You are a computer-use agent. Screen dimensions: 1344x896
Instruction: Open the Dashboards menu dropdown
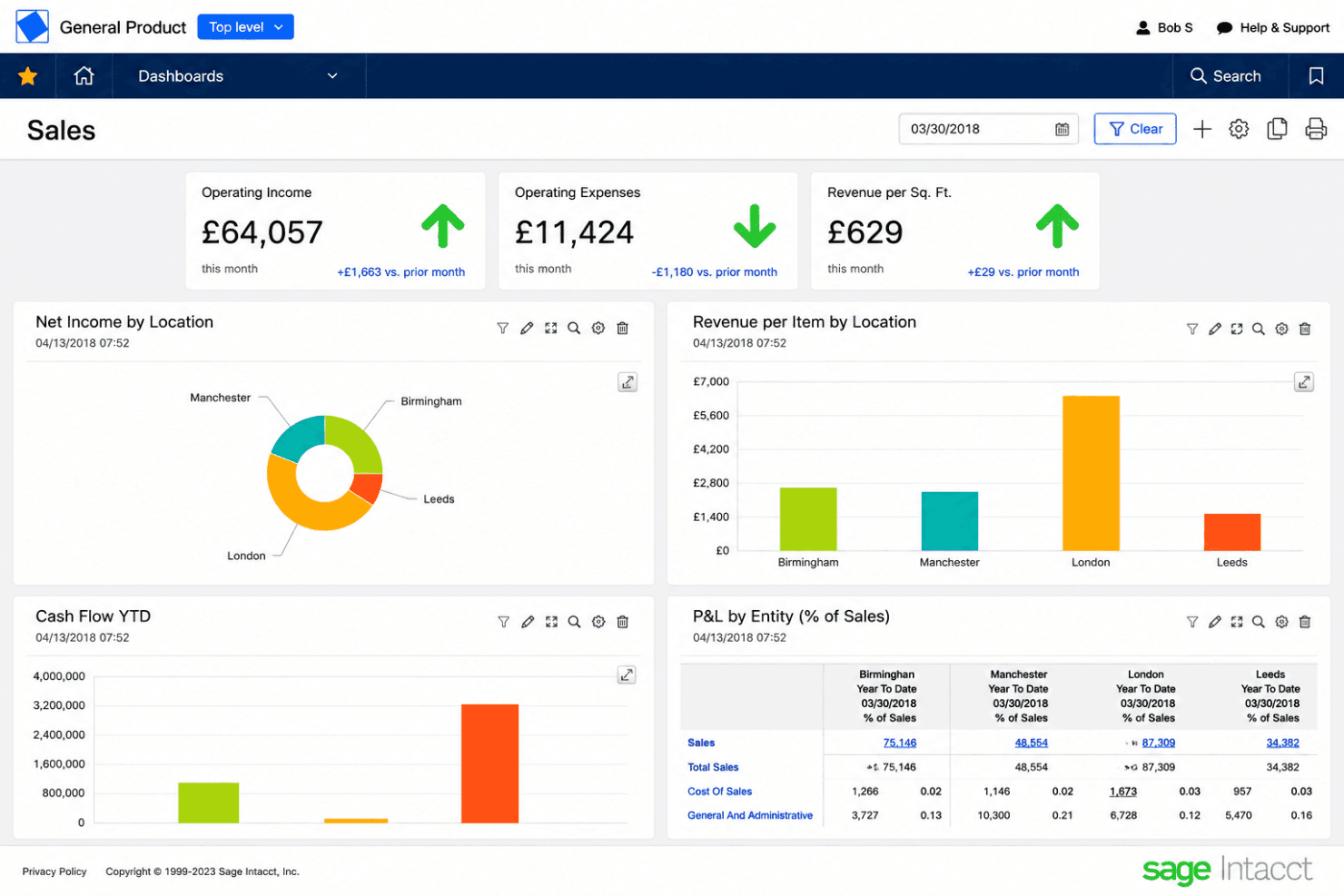[x=238, y=76]
